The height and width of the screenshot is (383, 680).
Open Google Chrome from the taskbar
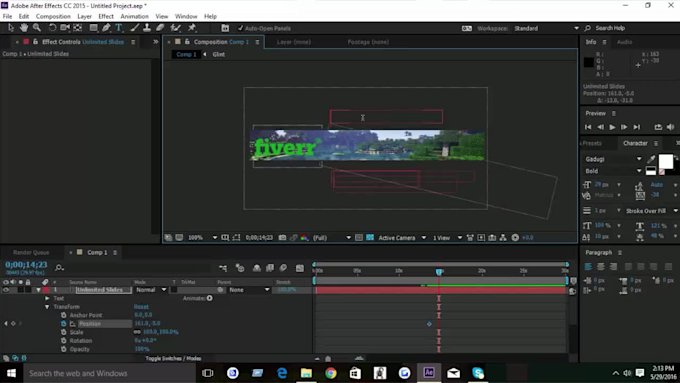(331, 373)
